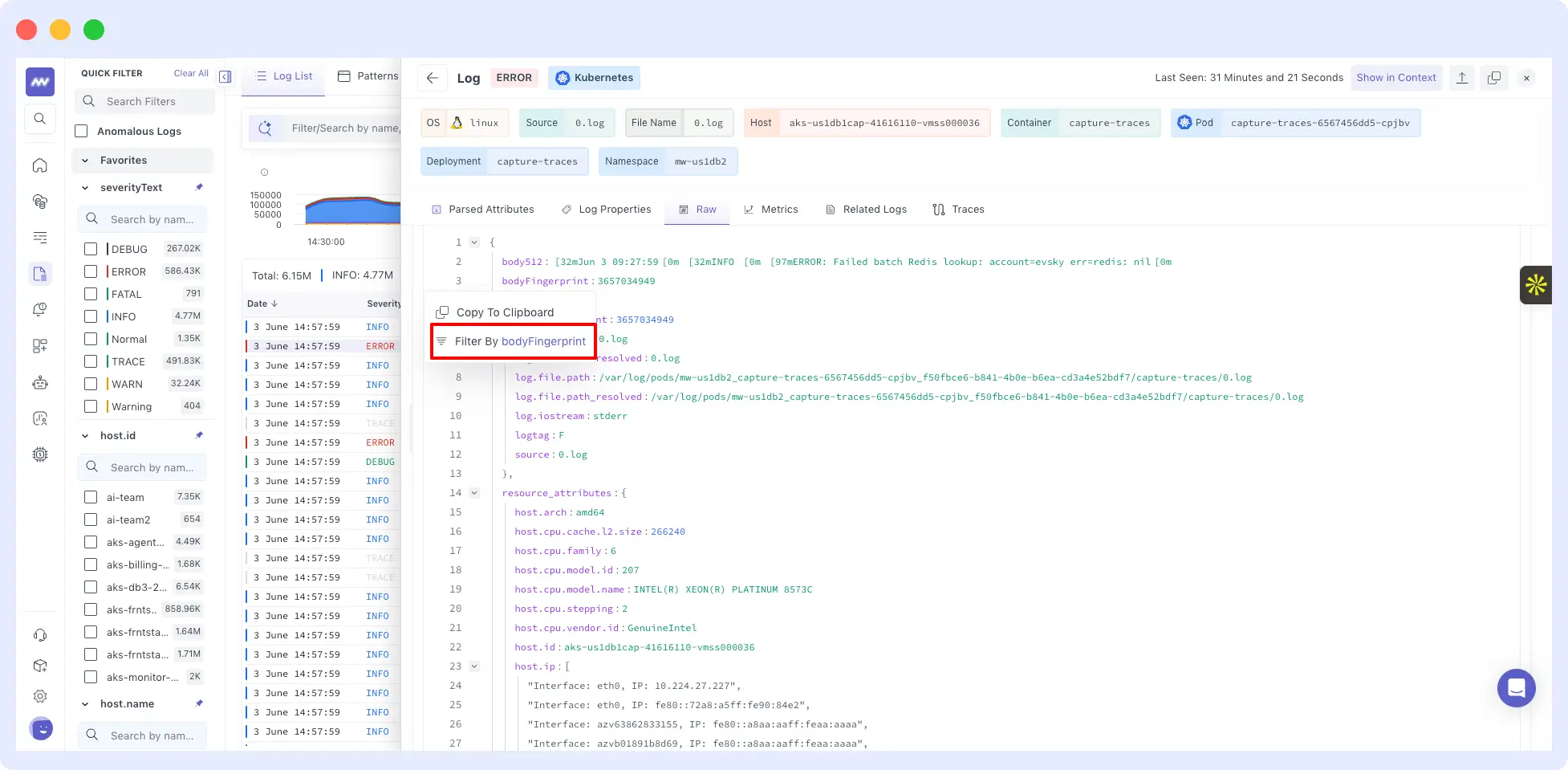Switch to the Parsed Attributes tab
Viewport: 1568px width, 770px height.
coord(483,210)
